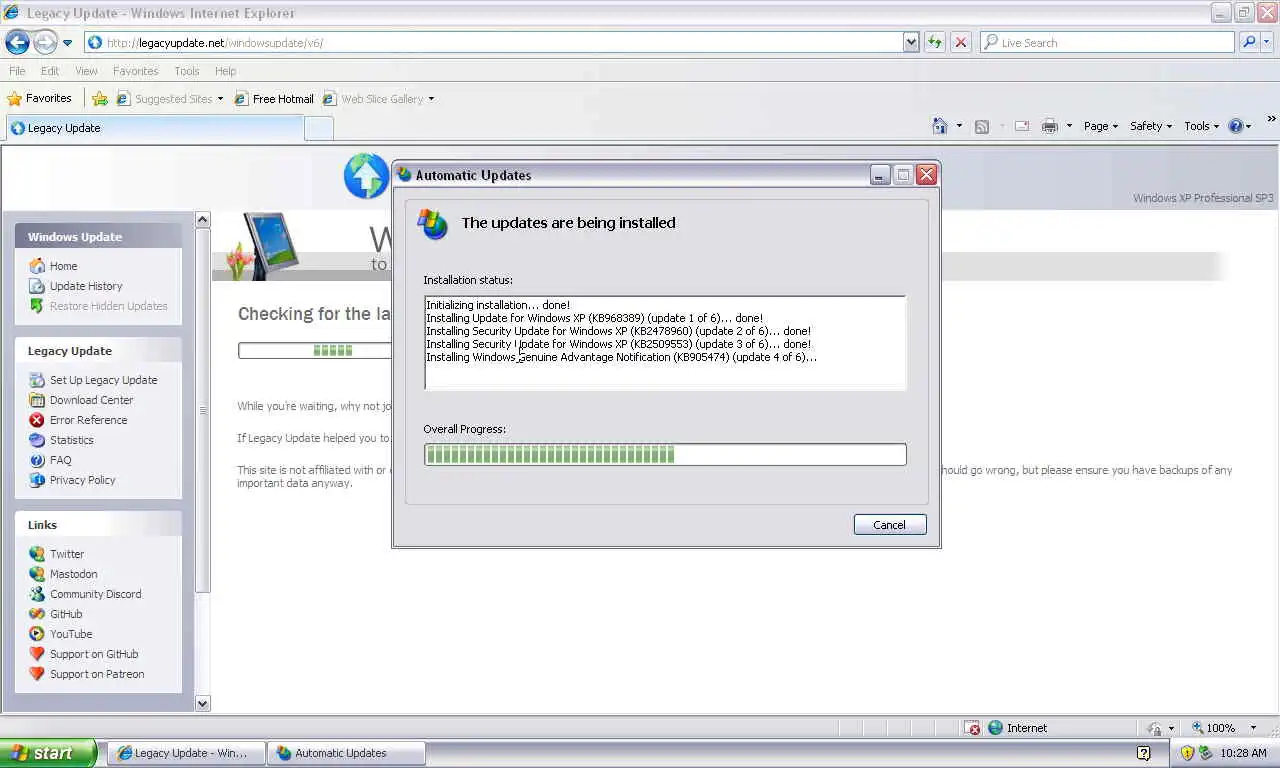
Task: Click the Print icon in command bar
Action: click(1049, 126)
